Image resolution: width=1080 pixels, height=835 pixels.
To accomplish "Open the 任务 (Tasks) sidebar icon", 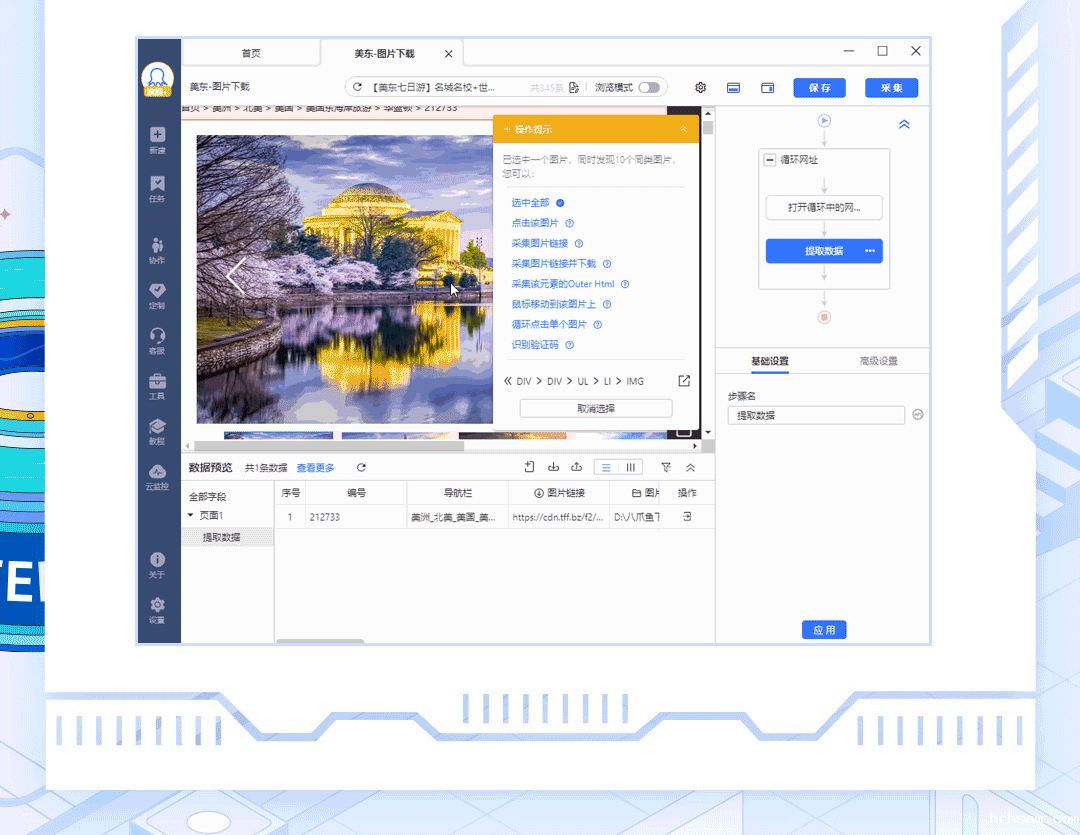I will (158, 186).
